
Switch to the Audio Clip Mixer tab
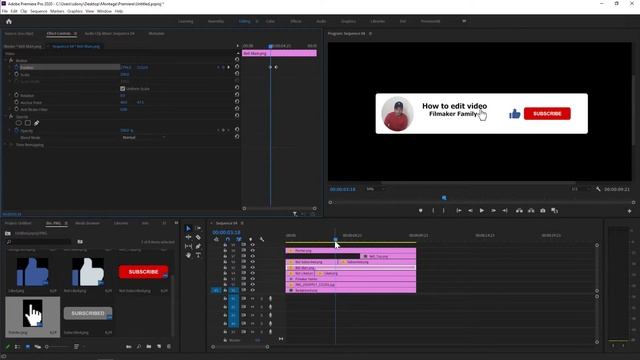[x=109, y=33]
